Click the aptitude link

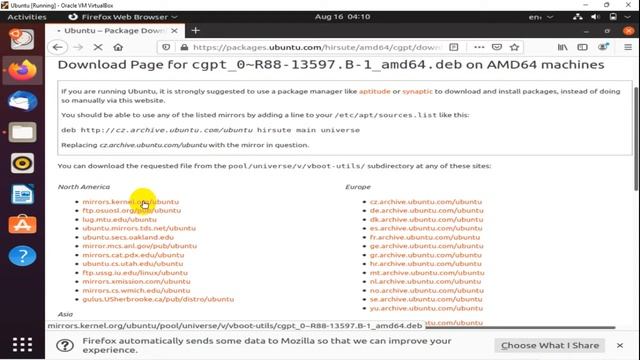tap(375, 91)
